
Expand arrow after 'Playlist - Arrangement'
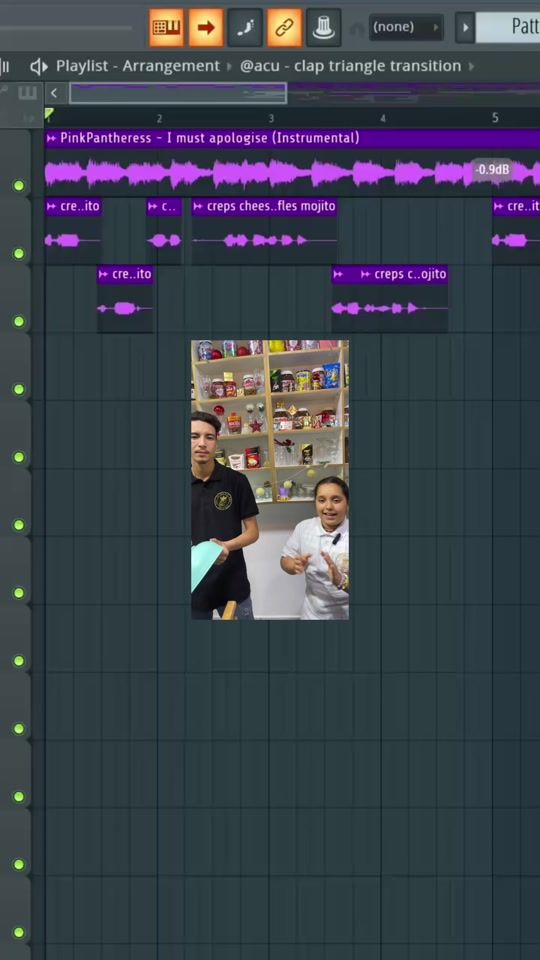pyautogui.click(x=230, y=66)
